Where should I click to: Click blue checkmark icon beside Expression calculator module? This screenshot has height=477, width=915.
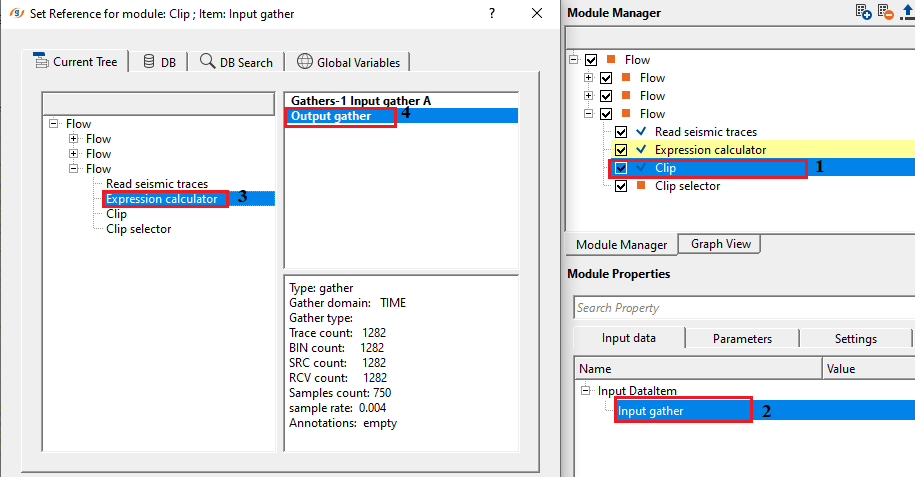click(x=641, y=150)
